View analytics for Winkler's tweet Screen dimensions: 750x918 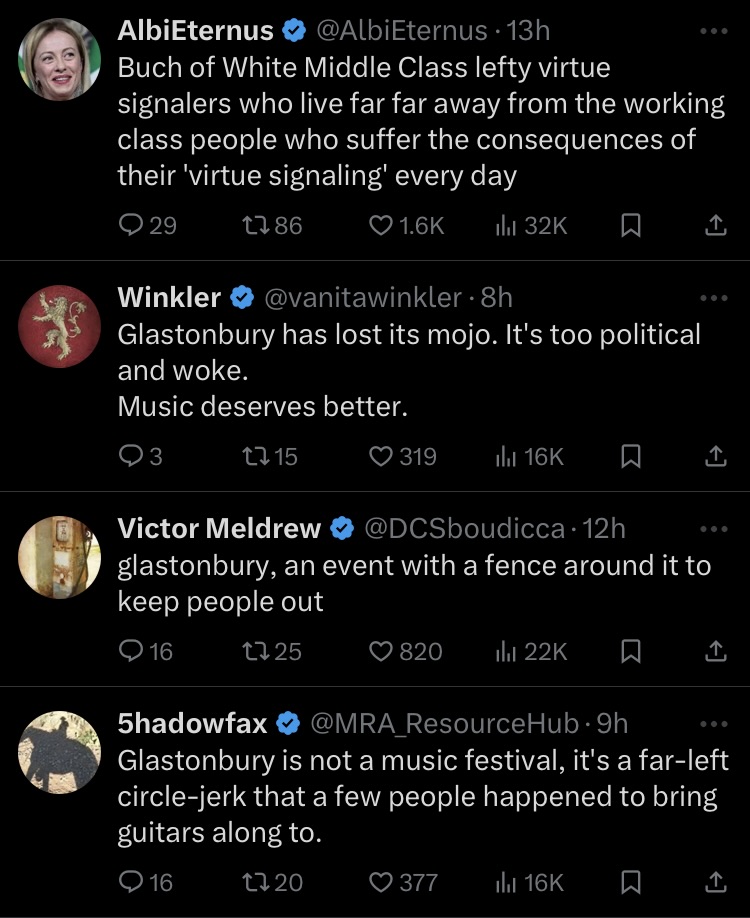tap(530, 457)
